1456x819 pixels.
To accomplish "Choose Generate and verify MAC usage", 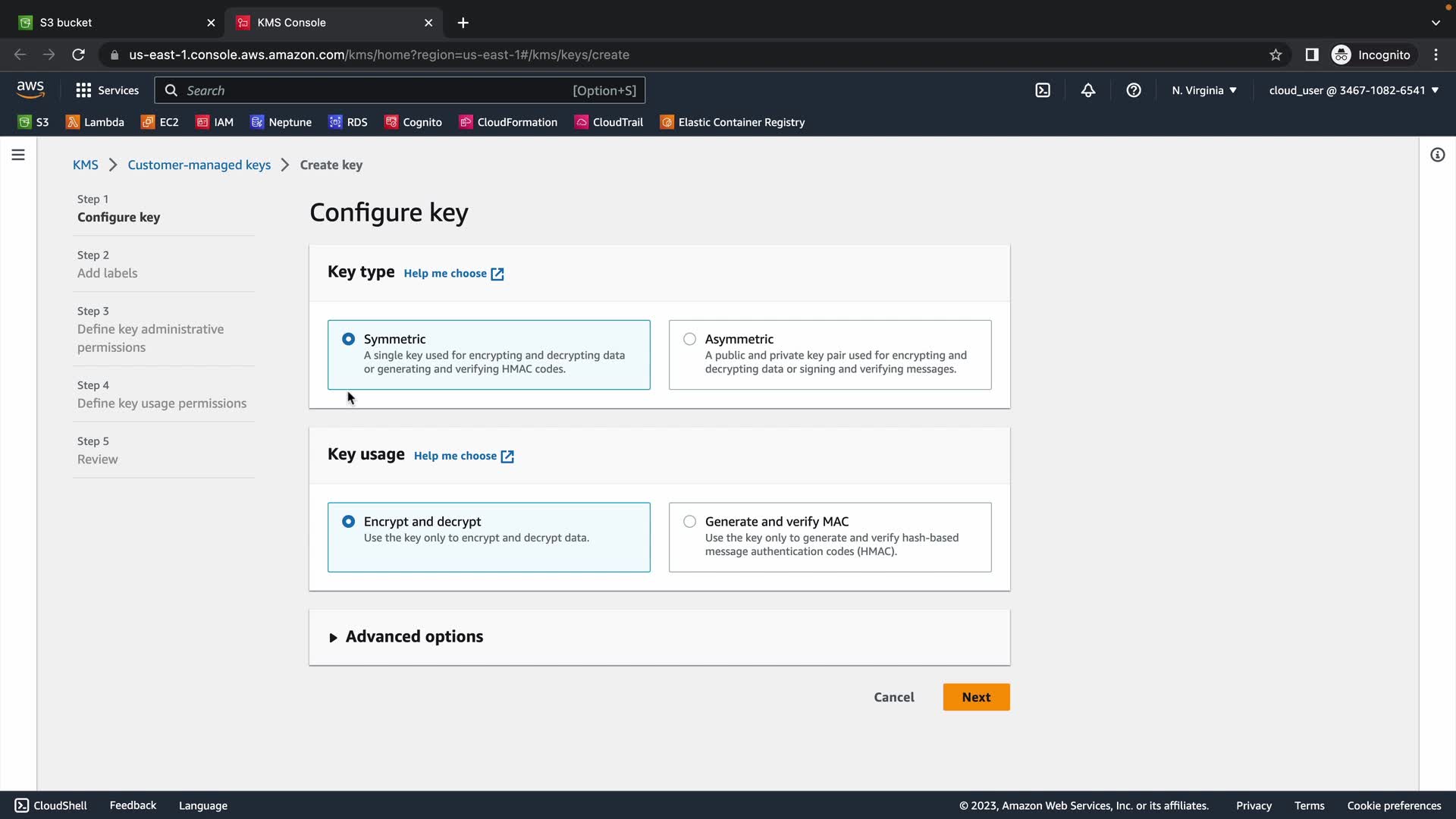I will tap(689, 522).
